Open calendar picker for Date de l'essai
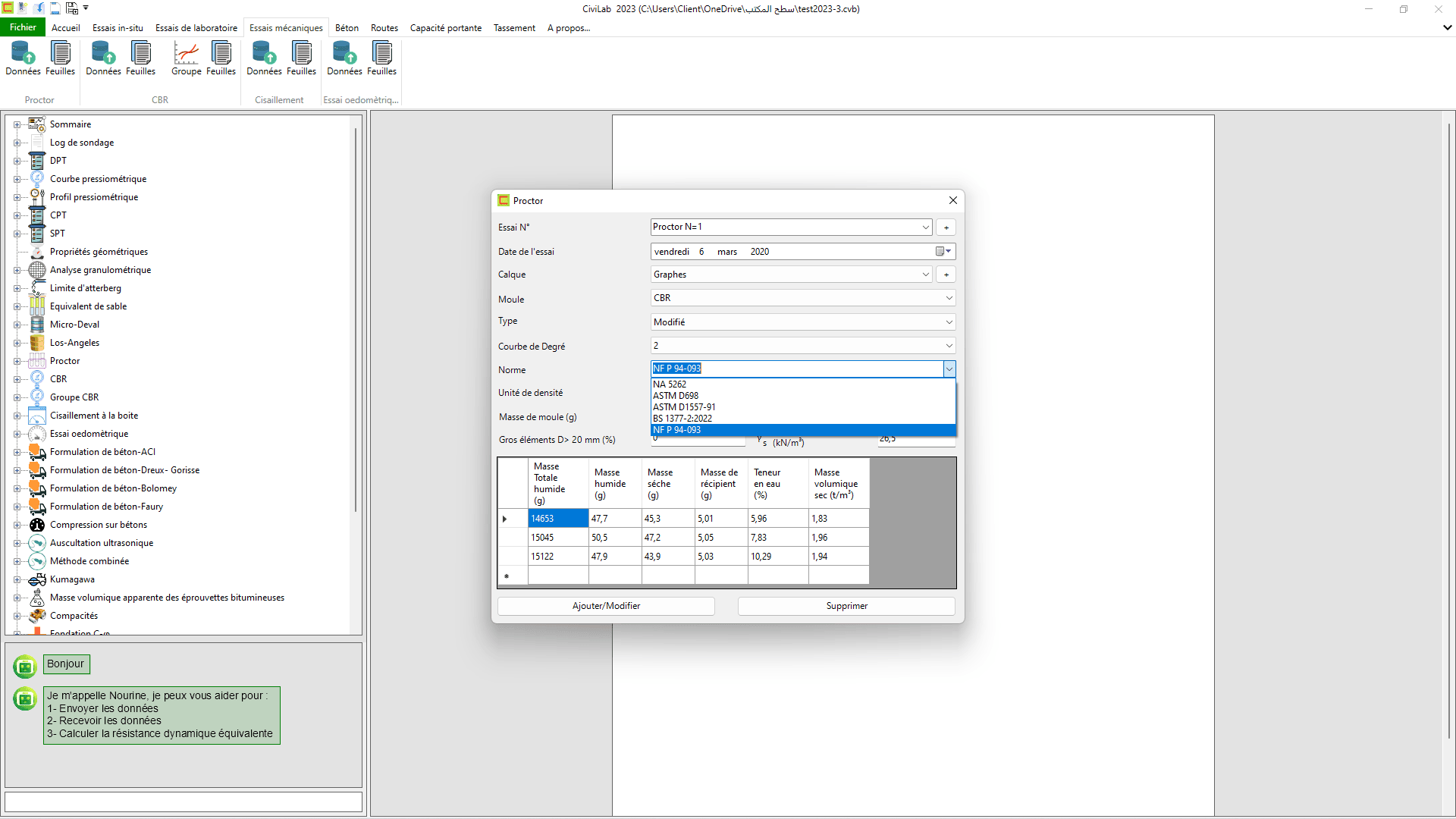 [x=943, y=252]
